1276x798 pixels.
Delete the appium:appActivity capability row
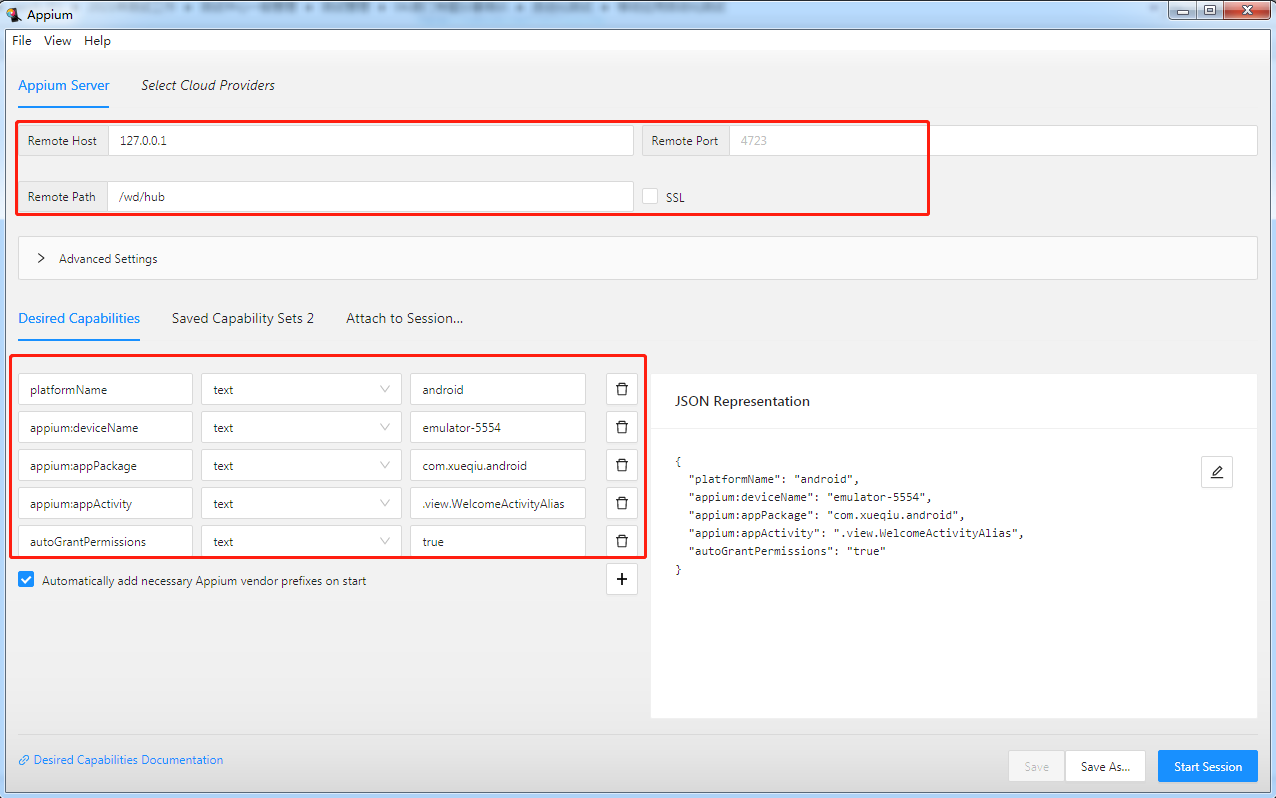click(621, 503)
